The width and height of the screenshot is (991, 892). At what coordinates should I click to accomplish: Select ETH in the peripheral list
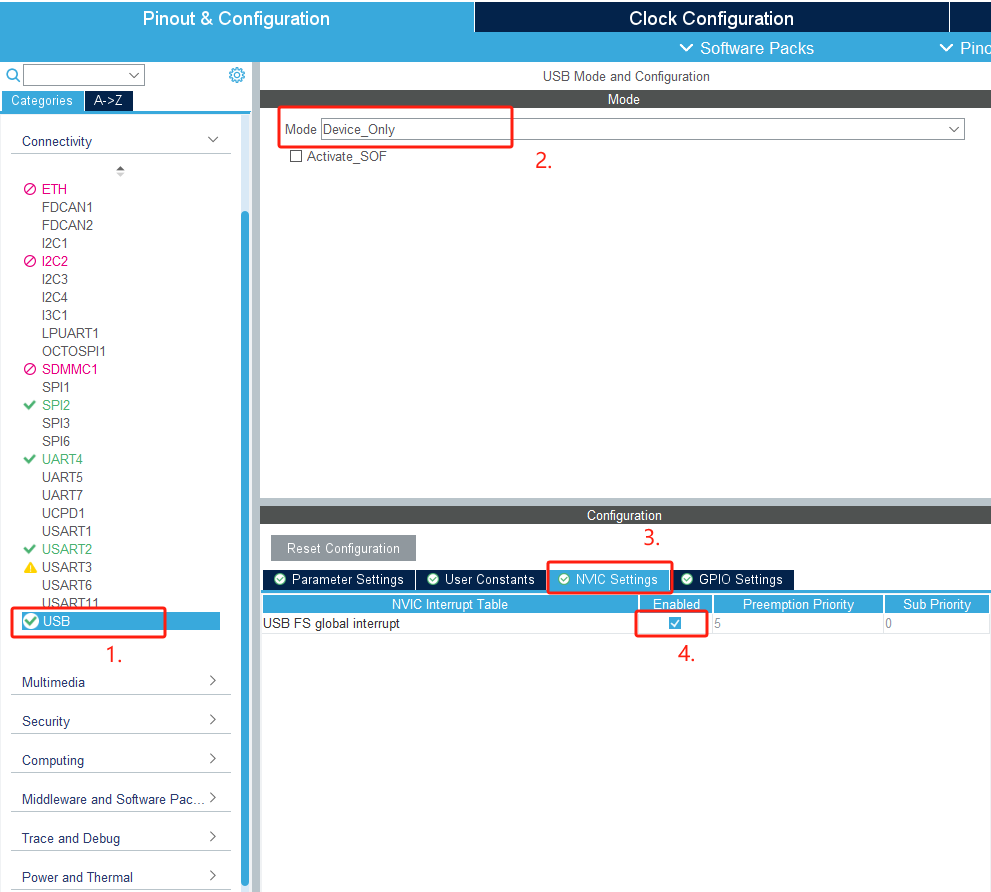tap(54, 189)
